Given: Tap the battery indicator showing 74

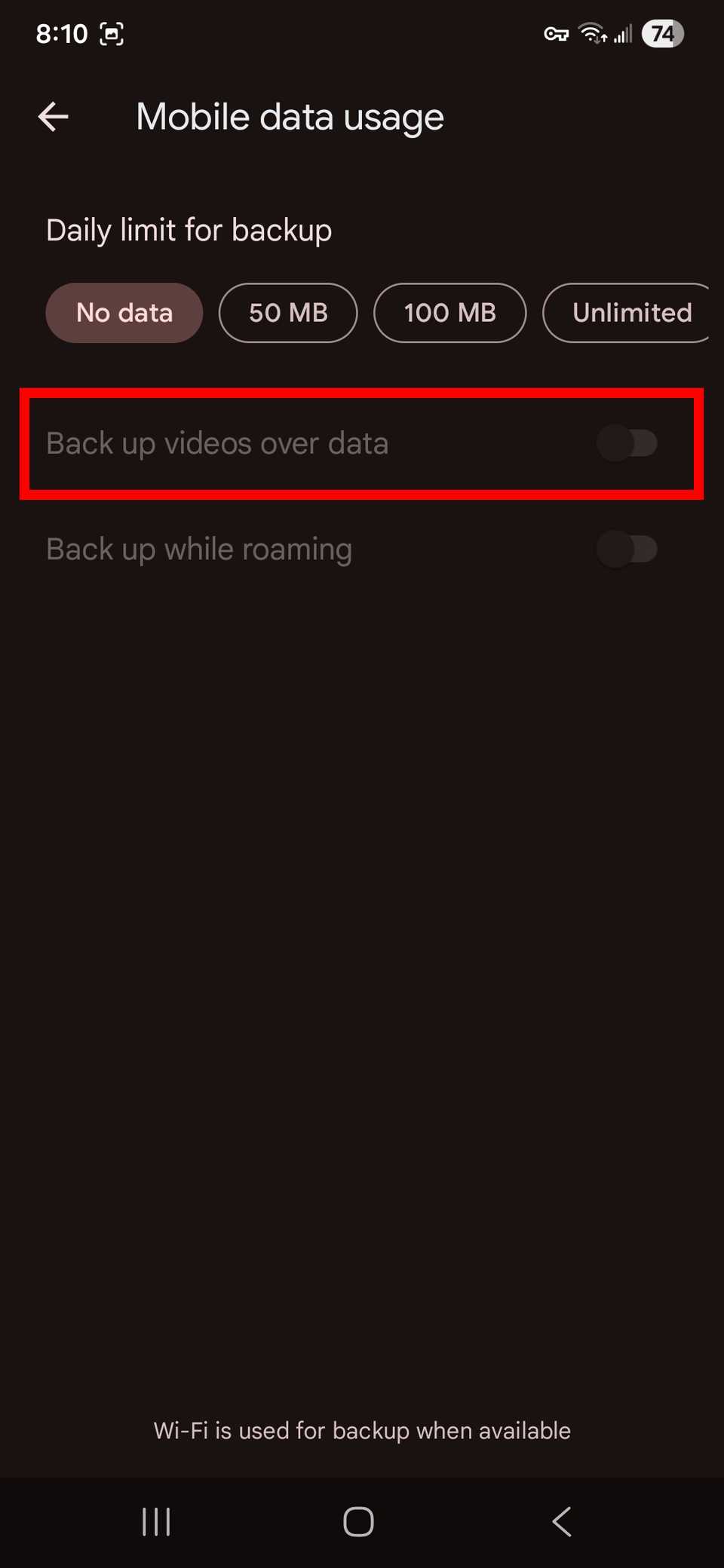Looking at the screenshot, I should tap(662, 34).
